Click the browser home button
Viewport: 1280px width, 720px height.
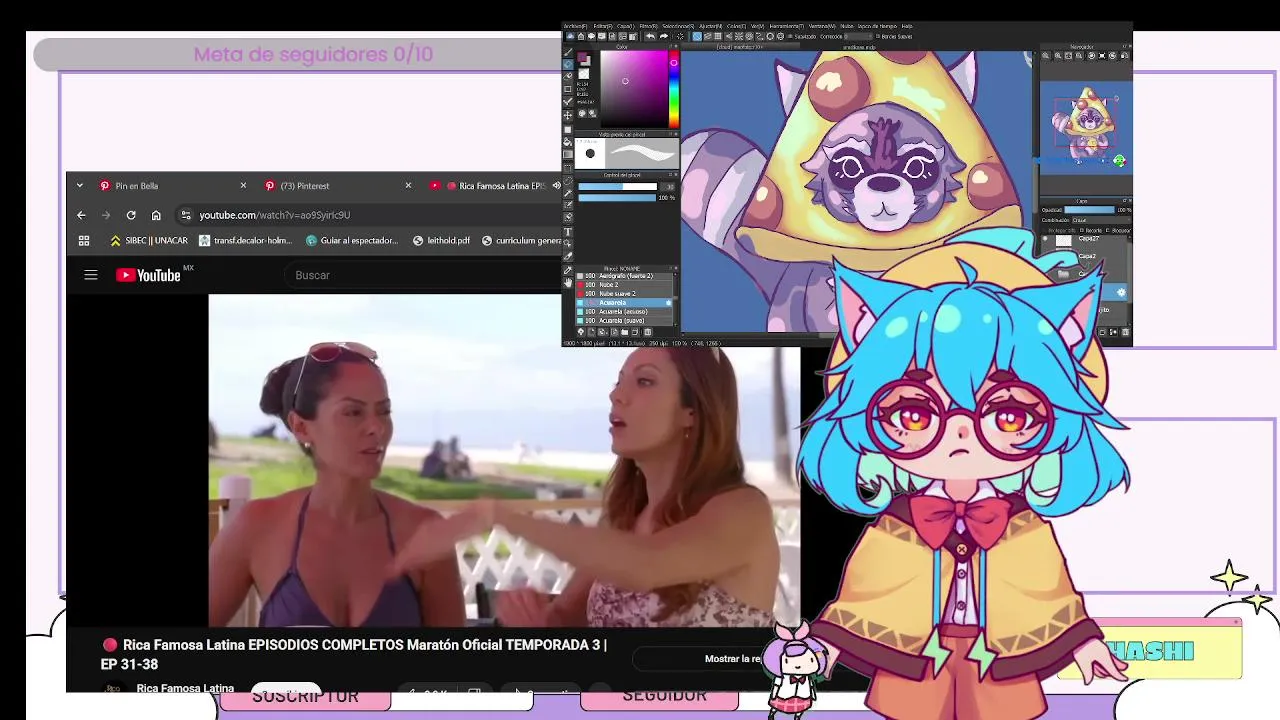[x=156, y=215]
